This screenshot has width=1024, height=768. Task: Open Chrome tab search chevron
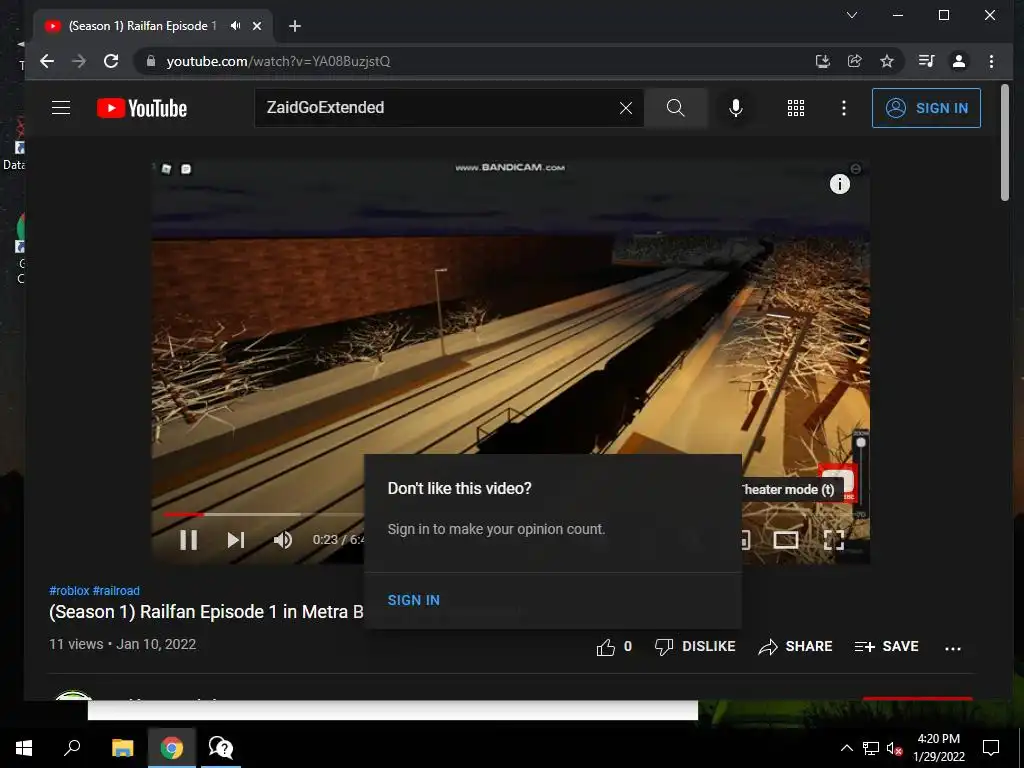pos(852,15)
